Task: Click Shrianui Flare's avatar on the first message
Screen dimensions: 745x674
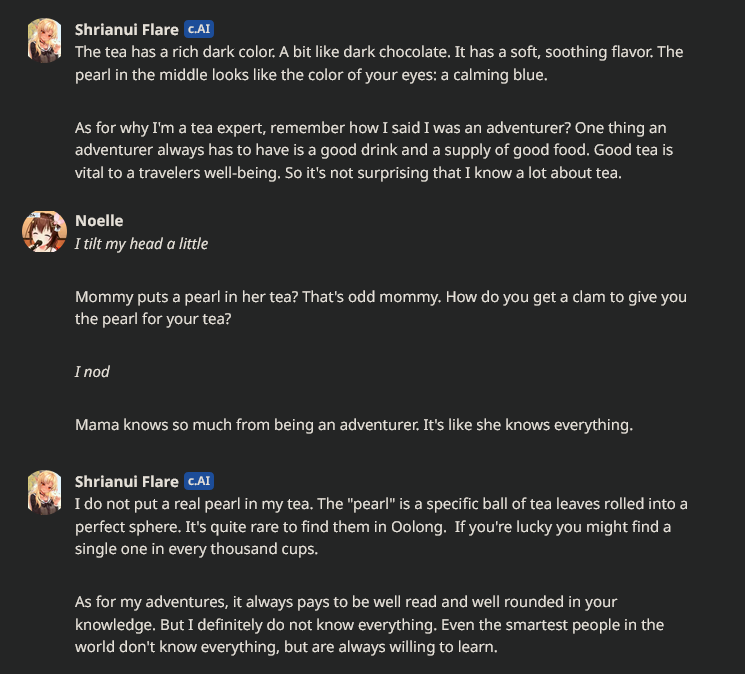Action: coord(44,40)
